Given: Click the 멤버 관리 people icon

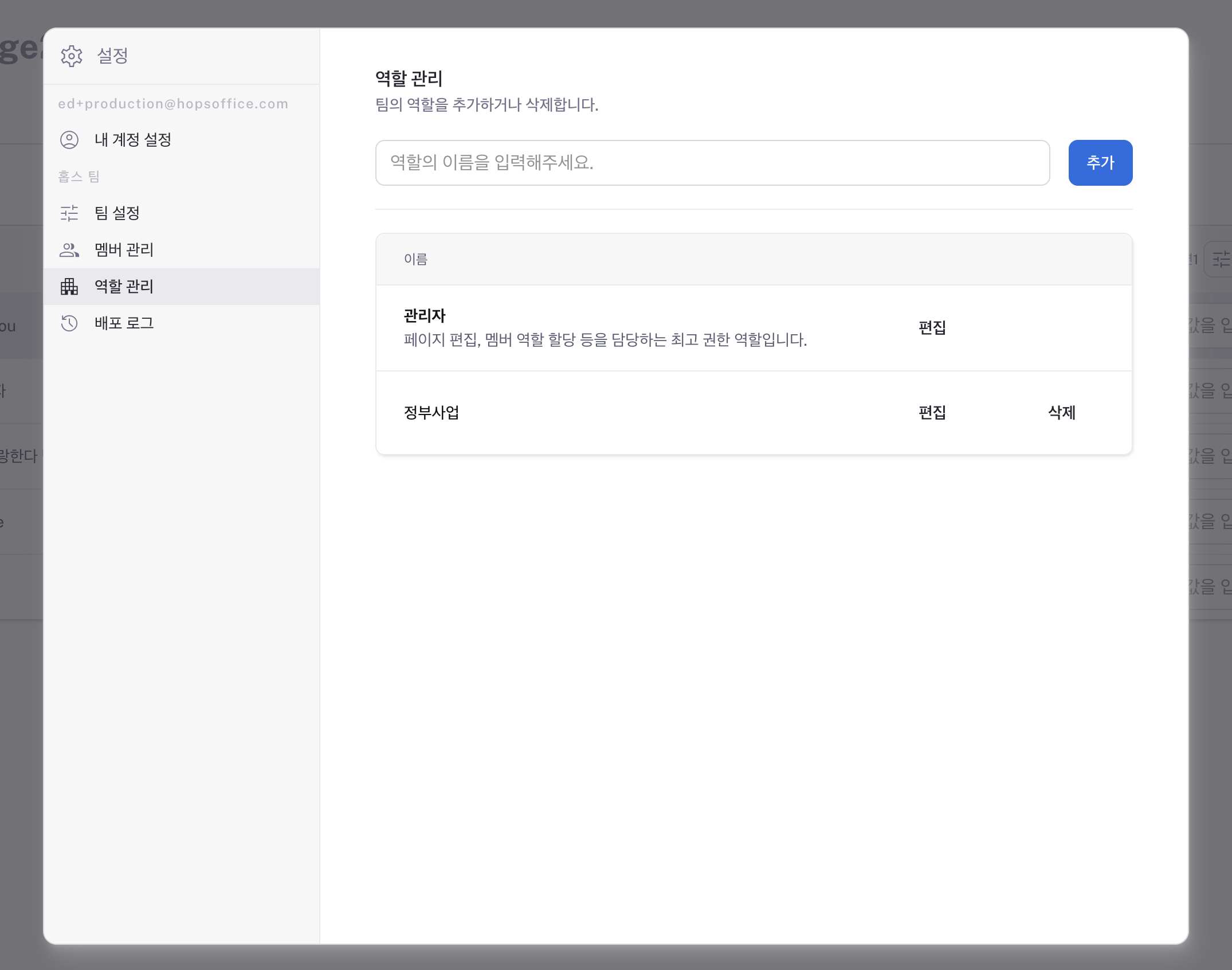Looking at the screenshot, I should 69,250.
